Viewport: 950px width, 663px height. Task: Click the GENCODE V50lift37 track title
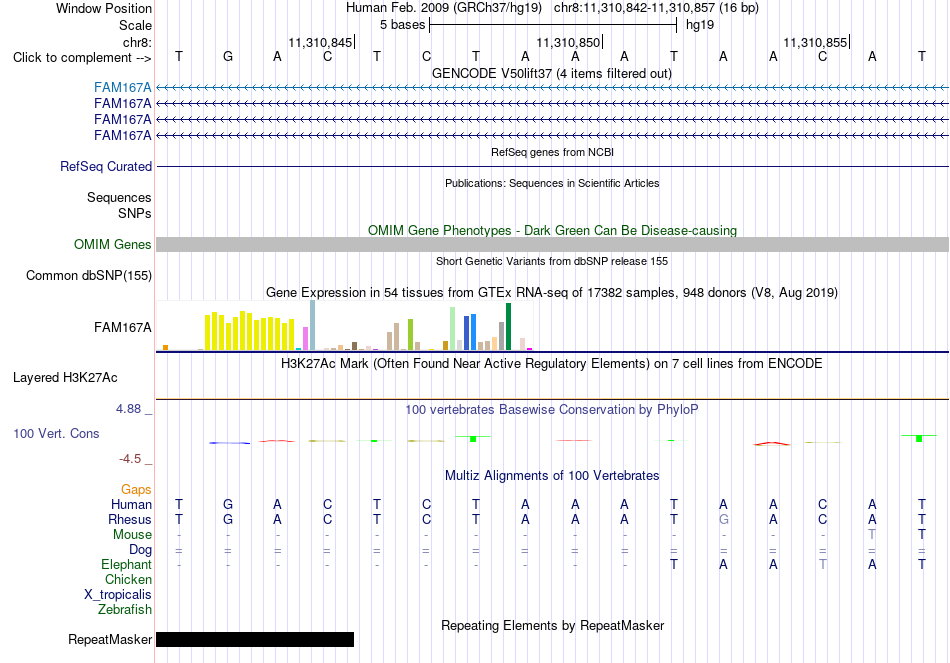pos(551,73)
